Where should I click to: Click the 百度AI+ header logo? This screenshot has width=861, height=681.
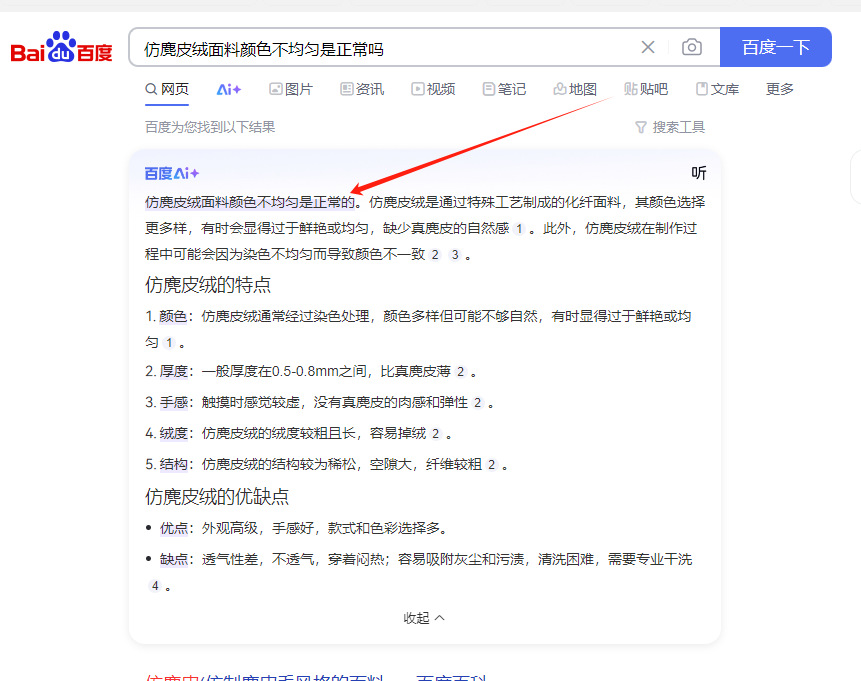(172, 173)
